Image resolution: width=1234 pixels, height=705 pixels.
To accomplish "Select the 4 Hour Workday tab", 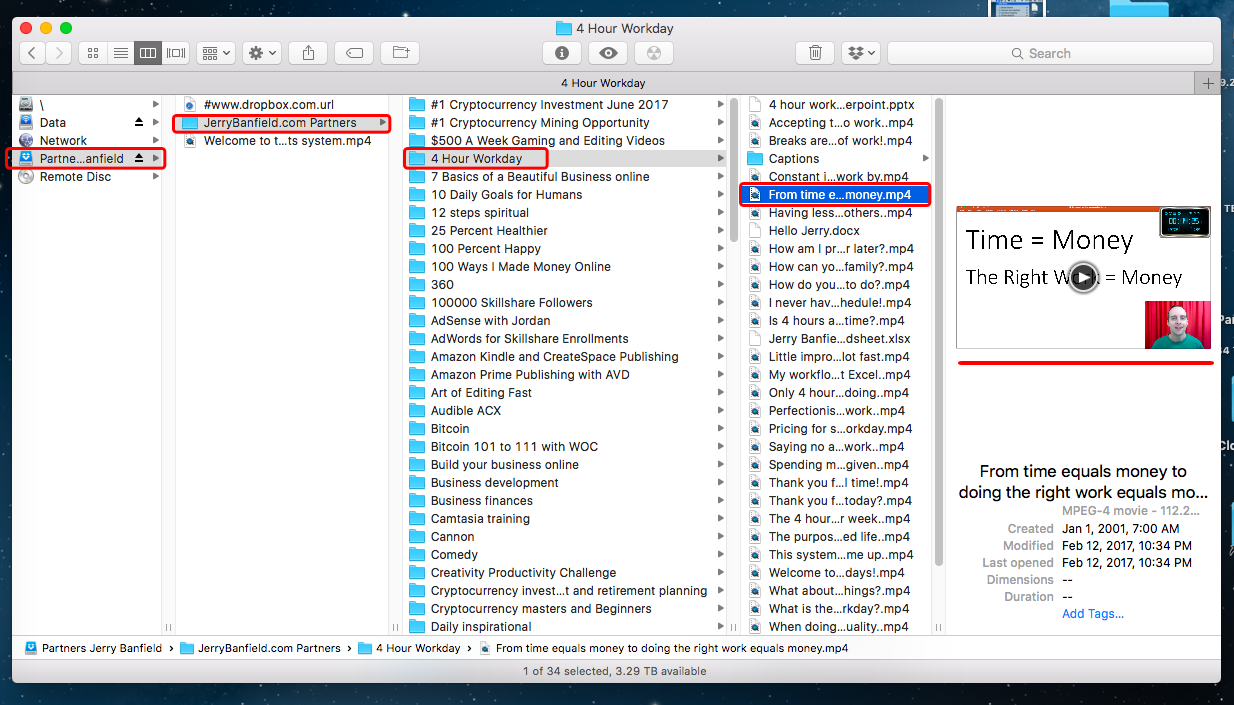I will tap(603, 83).
